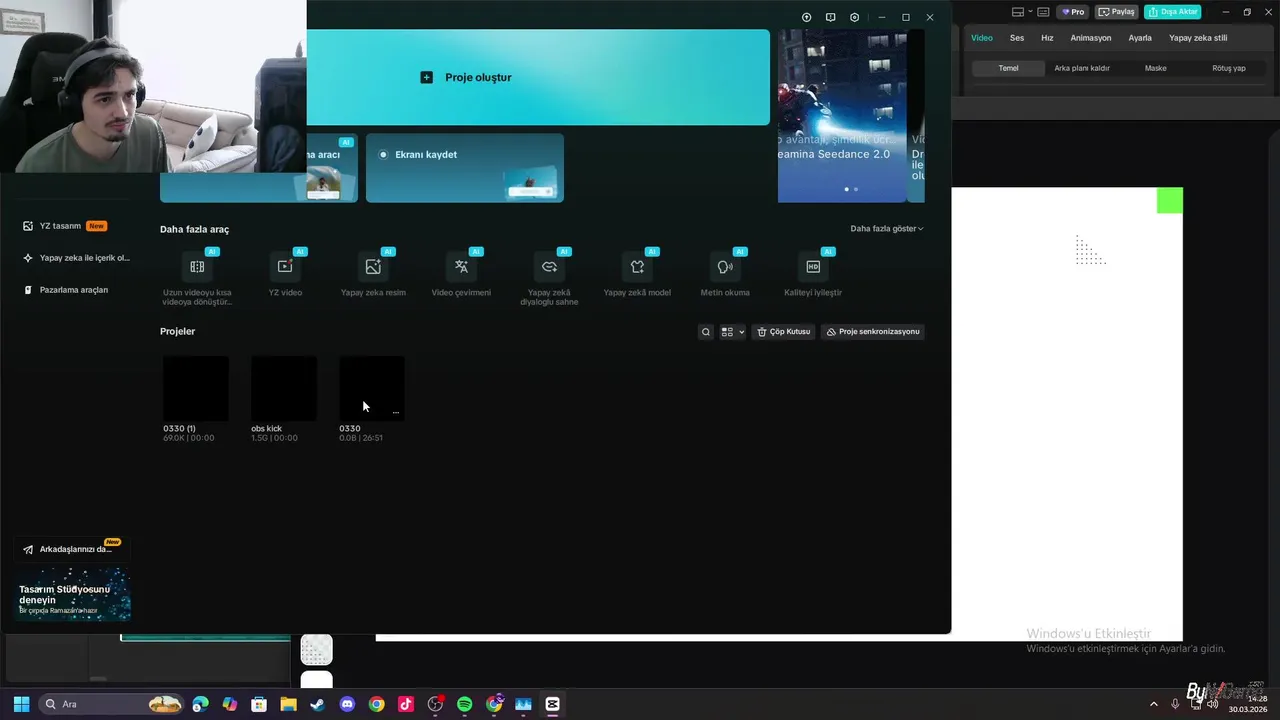Image resolution: width=1280 pixels, height=720 pixels.
Task: Open Steam from the taskbar
Action: 318,704
